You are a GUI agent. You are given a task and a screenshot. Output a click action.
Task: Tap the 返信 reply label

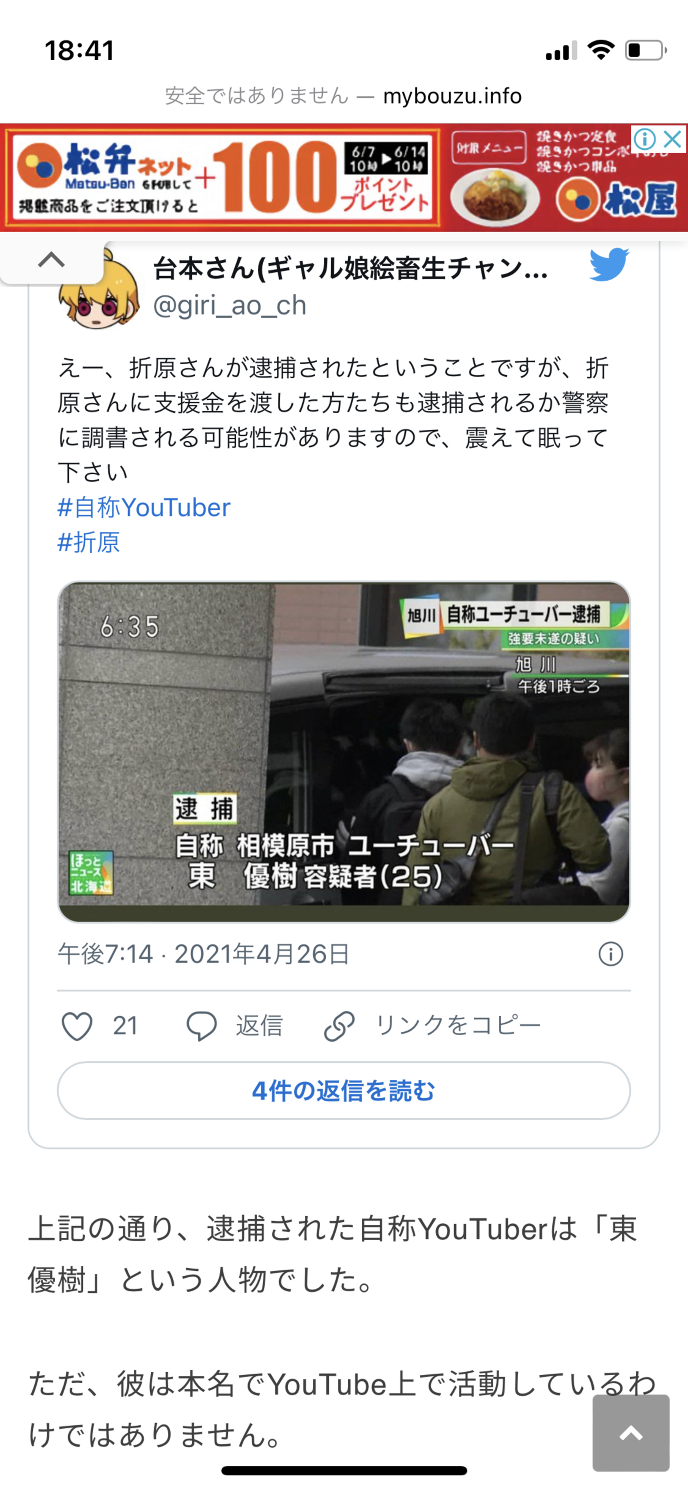click(x=259, y=1026)
